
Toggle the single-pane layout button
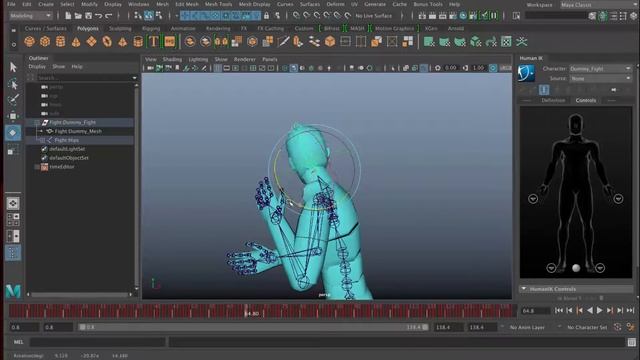[x=13, y=203]
